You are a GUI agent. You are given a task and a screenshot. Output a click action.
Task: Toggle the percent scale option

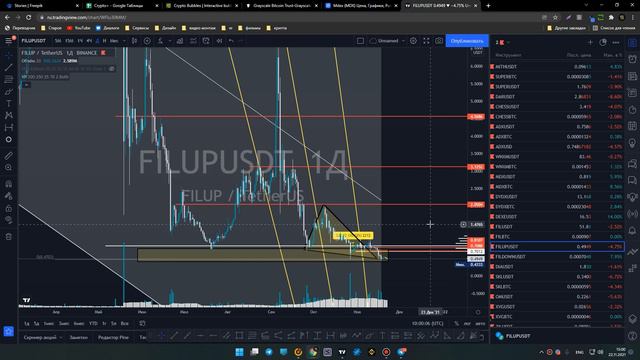point(456,323)
